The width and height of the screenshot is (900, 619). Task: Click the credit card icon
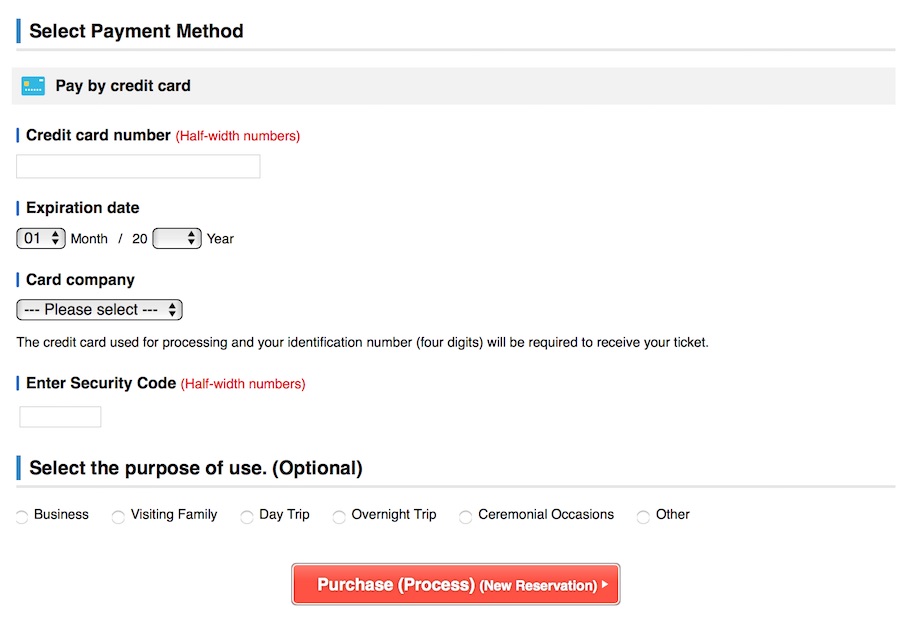33,86
